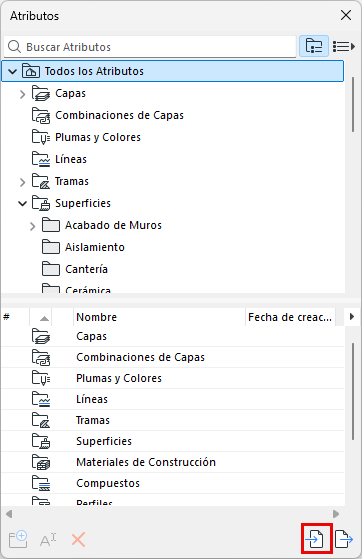362x559 pixels.
Task: Click the Líneas list icon
Action: (x=41, y=399)
